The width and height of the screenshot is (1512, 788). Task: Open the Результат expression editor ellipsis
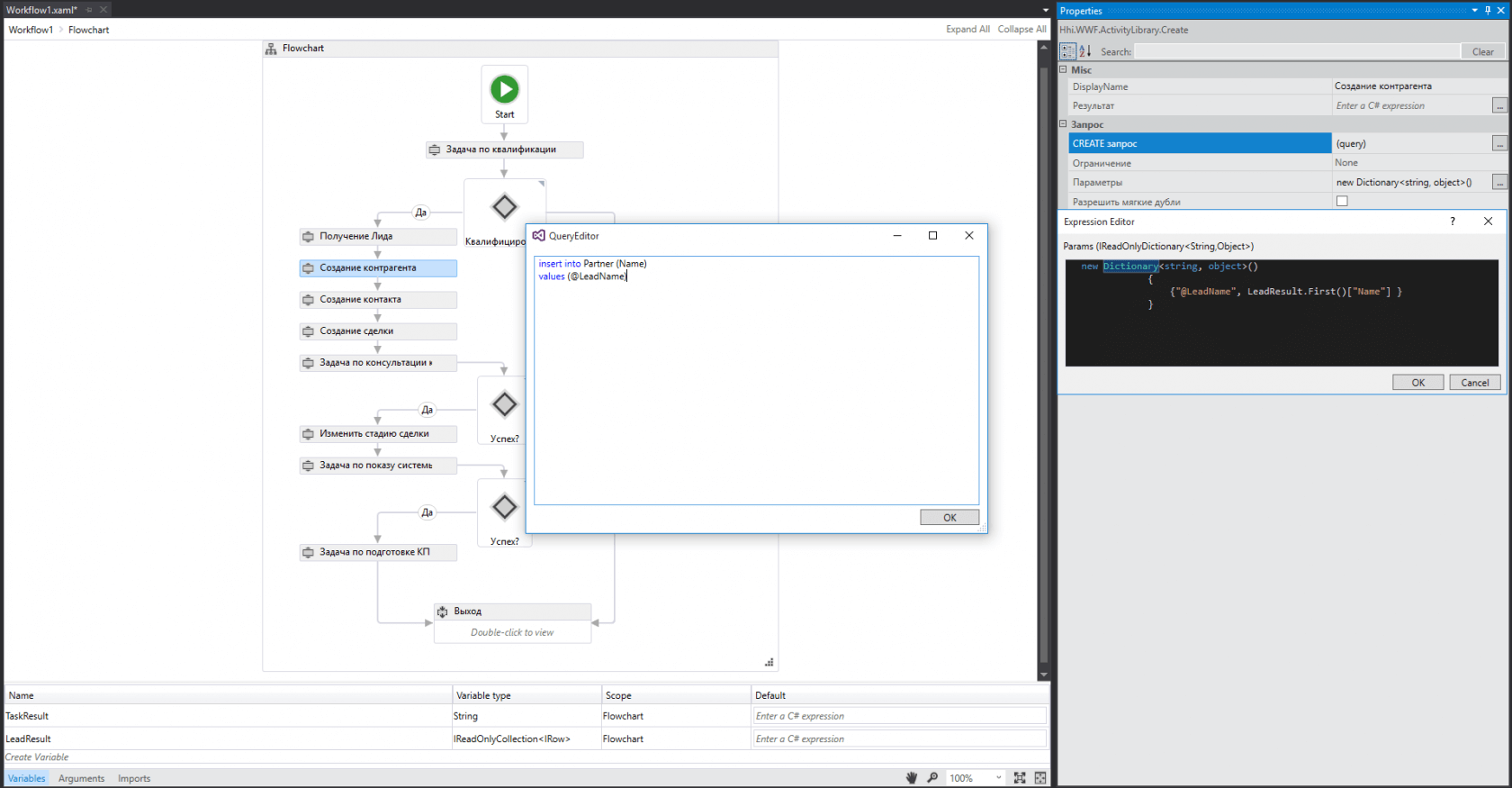coord(1499,105)
